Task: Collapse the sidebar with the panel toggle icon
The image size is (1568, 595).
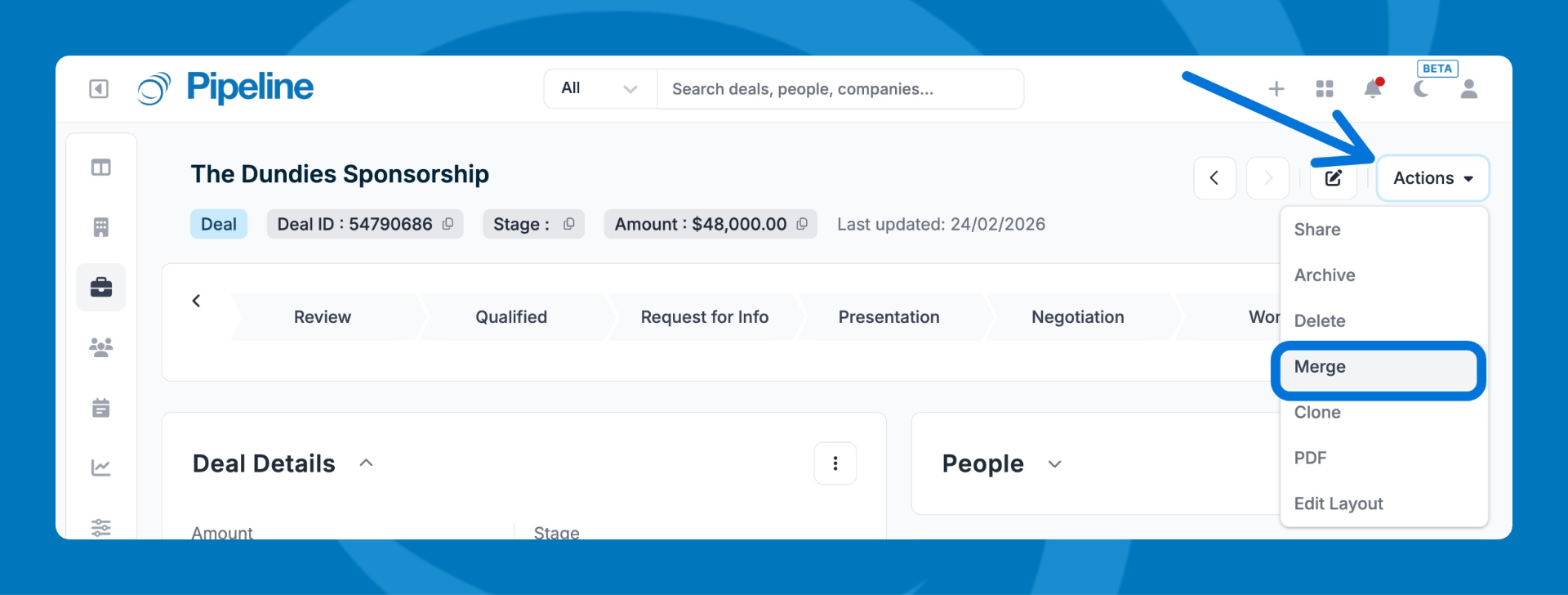Action: click(x=99, y=88)
